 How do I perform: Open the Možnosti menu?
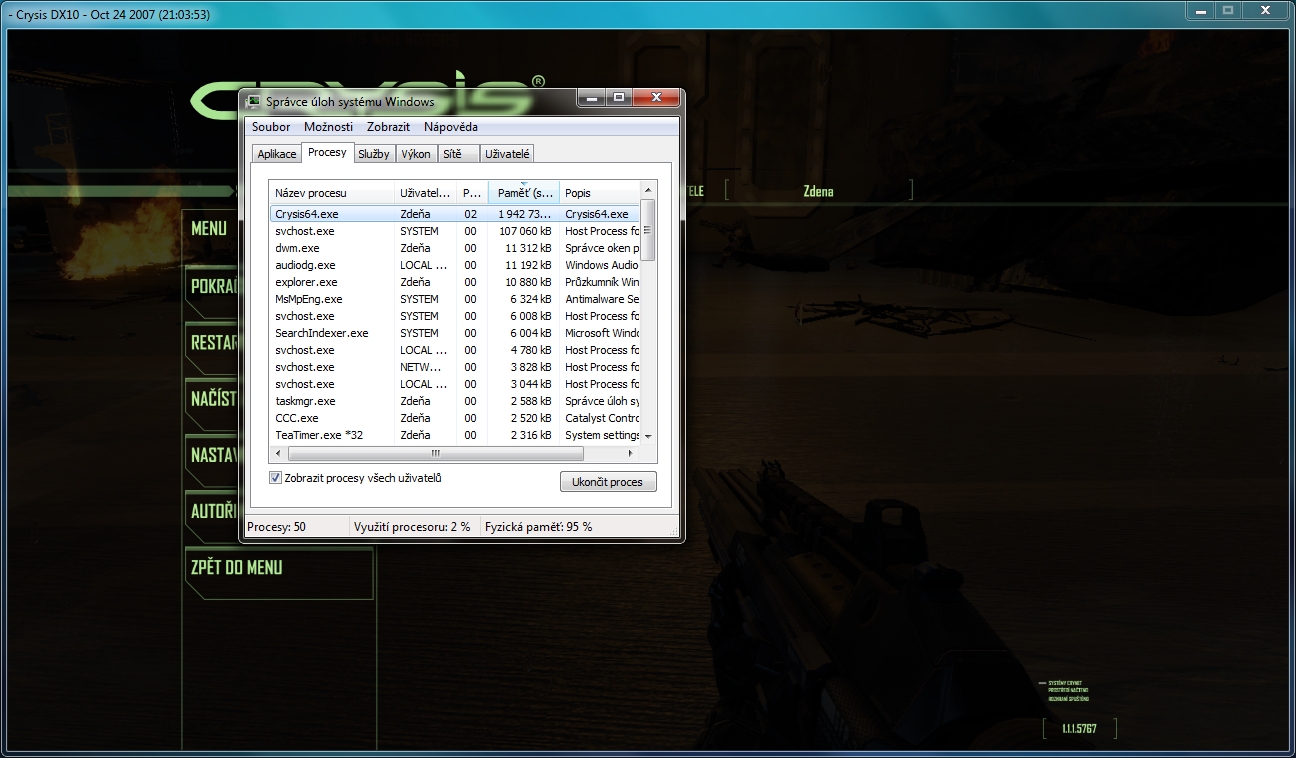pyautogui.click(x=328, y=127)
